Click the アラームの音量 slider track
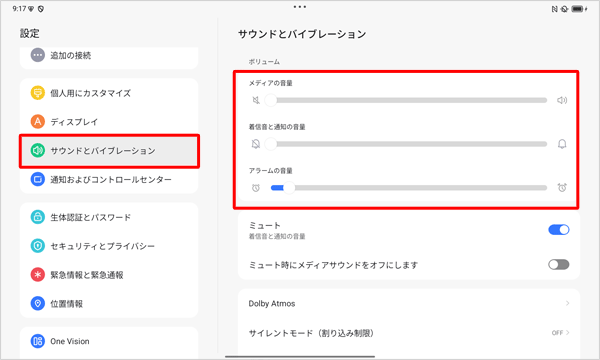 coord(409,188)
